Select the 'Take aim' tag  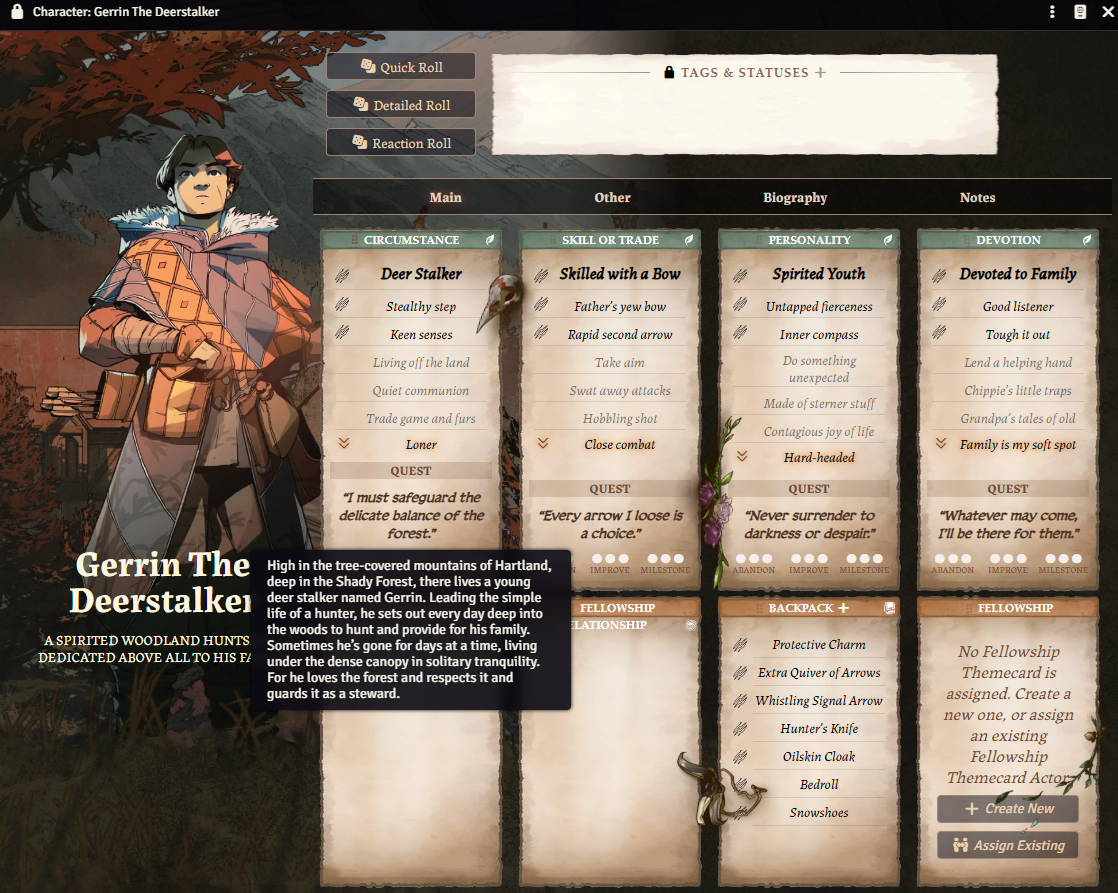(x=620, y=362)
